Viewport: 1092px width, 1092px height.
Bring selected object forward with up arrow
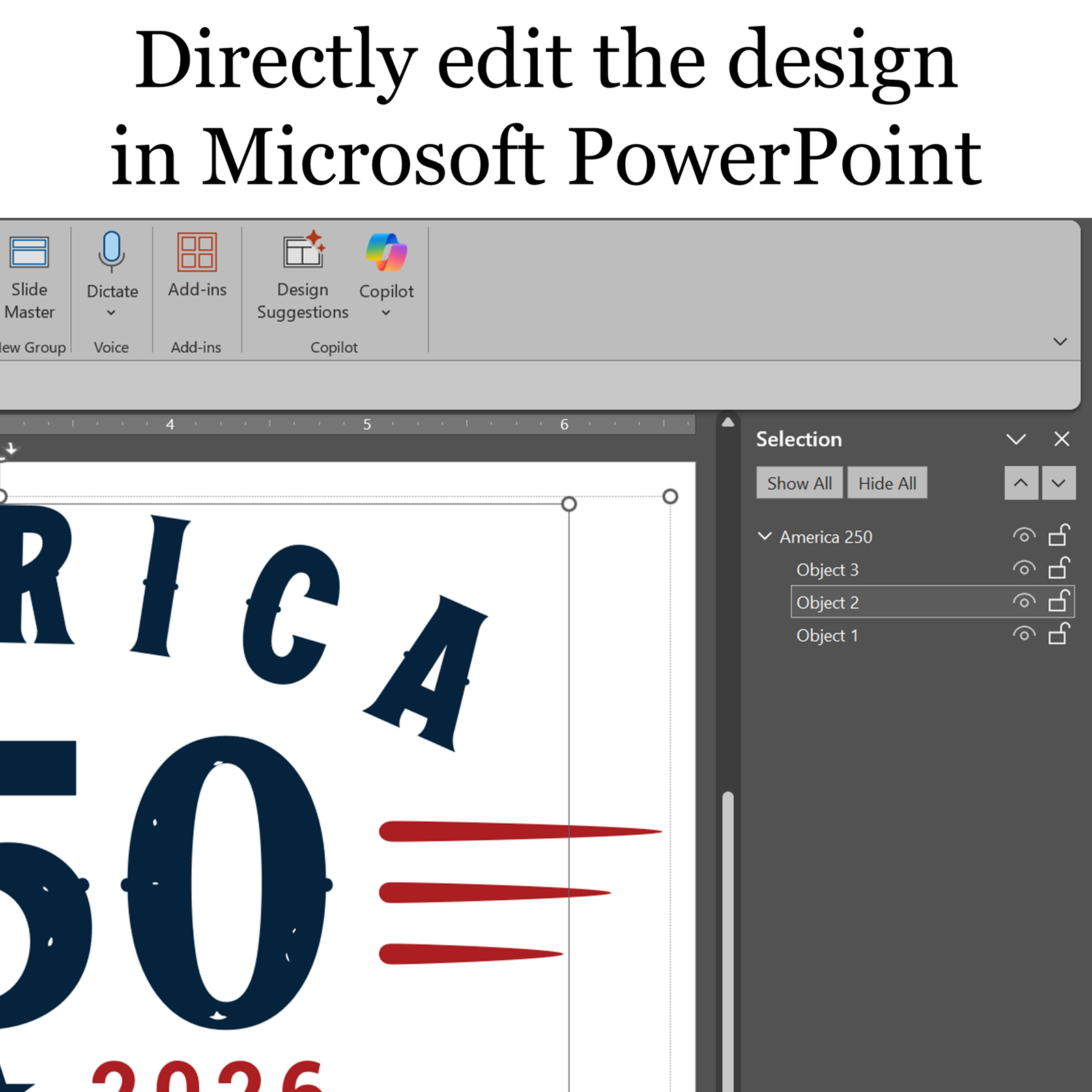(1021, 483)
